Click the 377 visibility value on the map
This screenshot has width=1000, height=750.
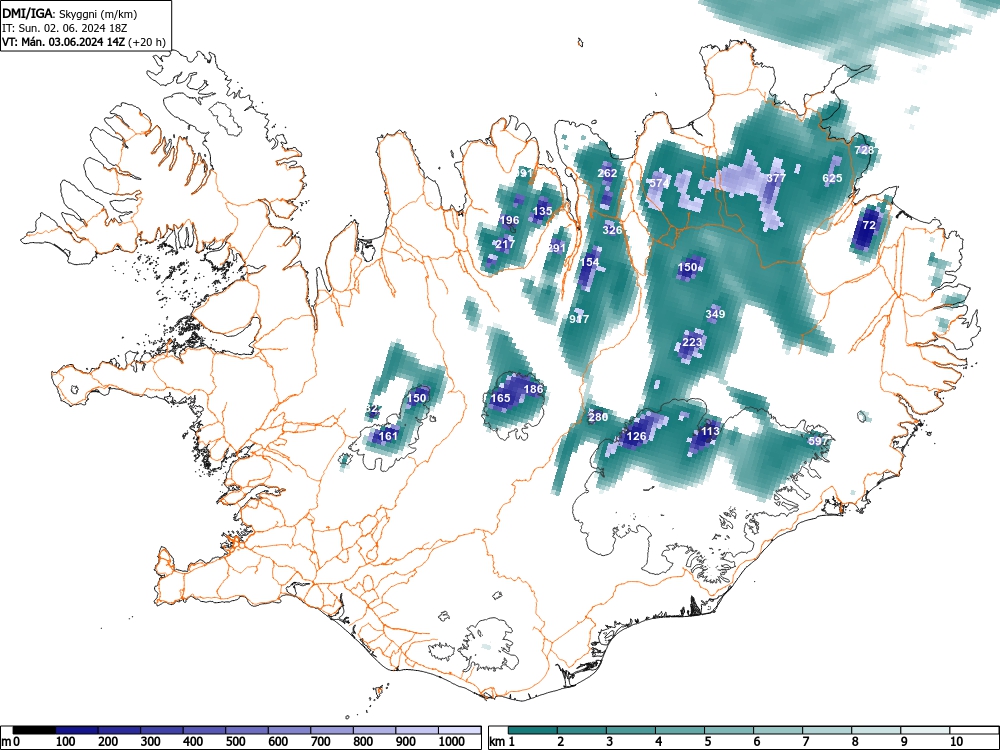pyautogui.click(x=776, y=178)
